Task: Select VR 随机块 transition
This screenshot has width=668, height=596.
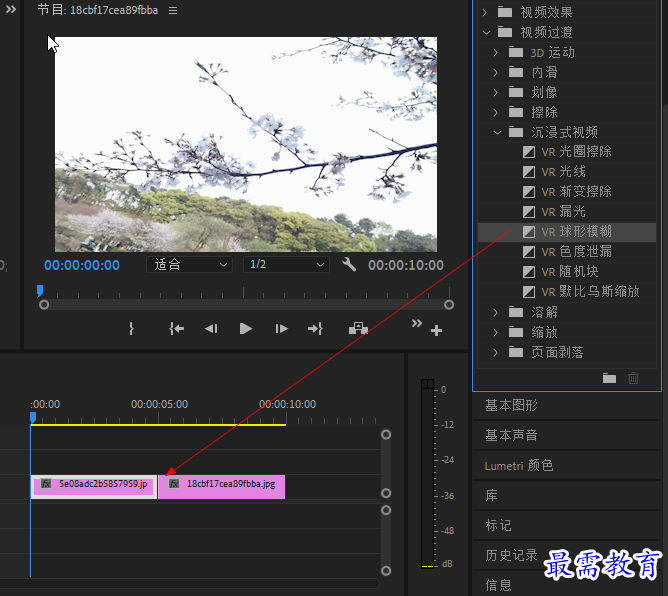Action: 567,272
